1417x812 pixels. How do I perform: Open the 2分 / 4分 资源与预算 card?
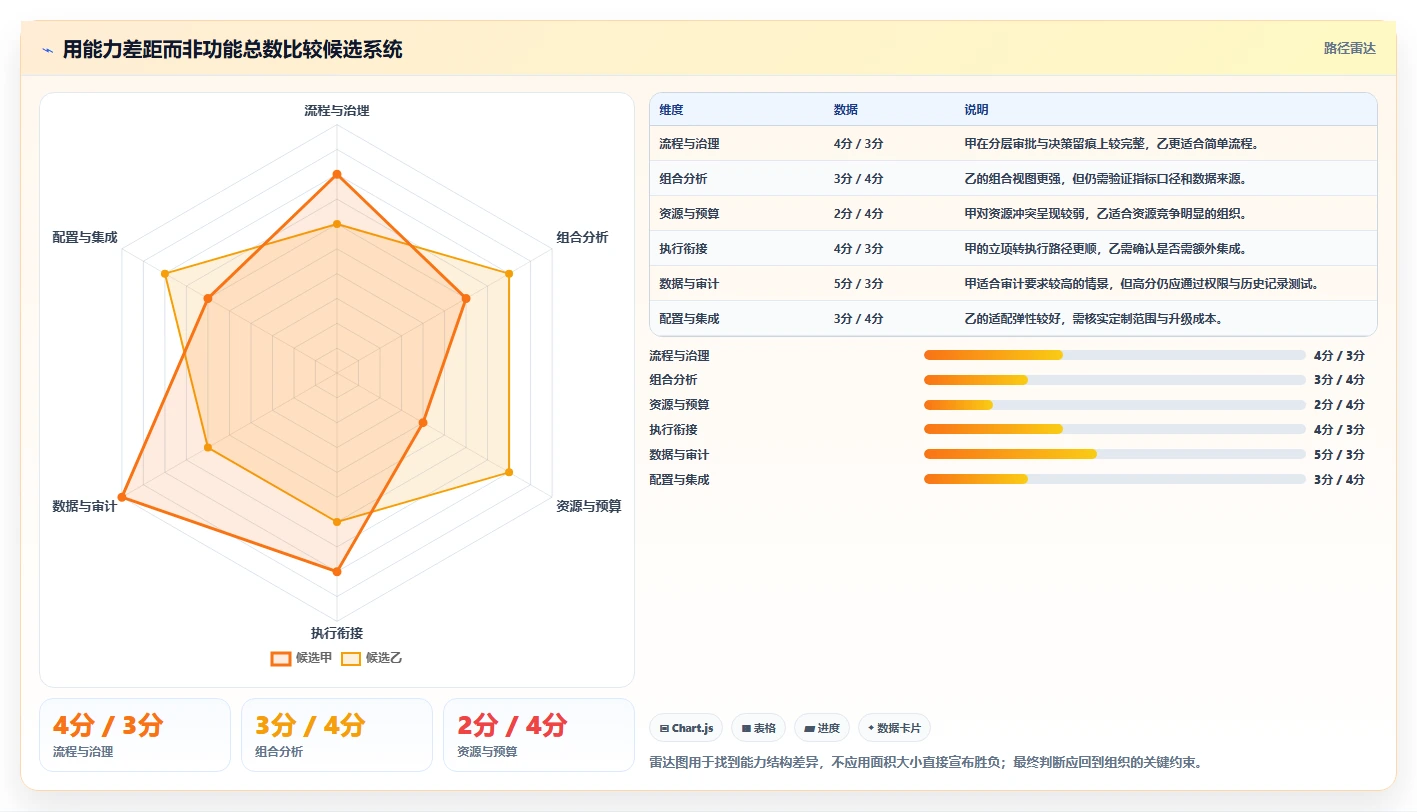[539, 735]
